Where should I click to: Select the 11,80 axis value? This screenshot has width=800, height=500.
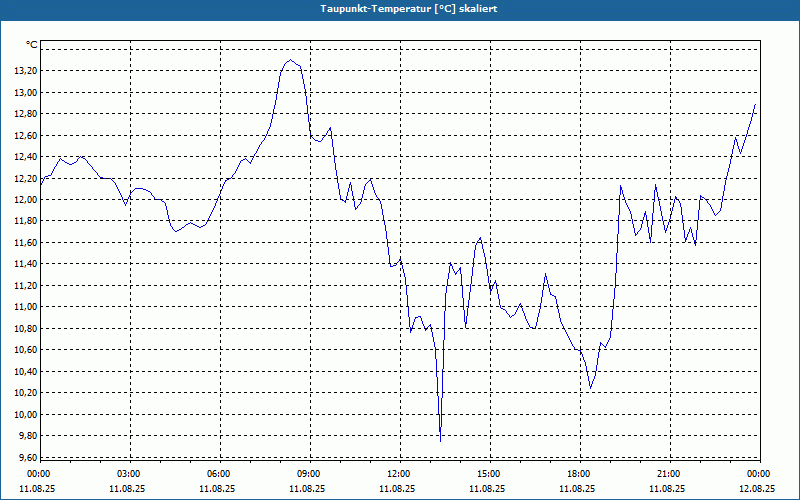tap(27, 221)
